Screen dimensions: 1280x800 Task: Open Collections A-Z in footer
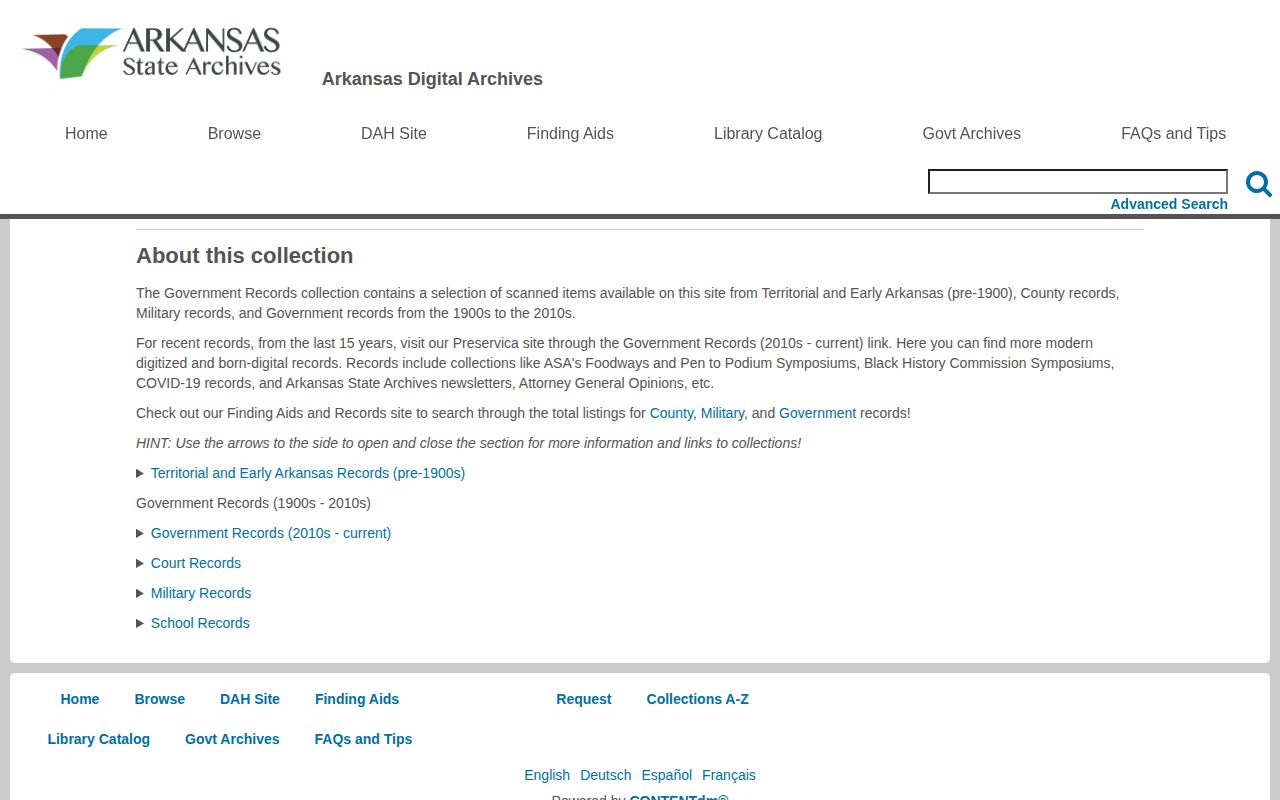698,699
